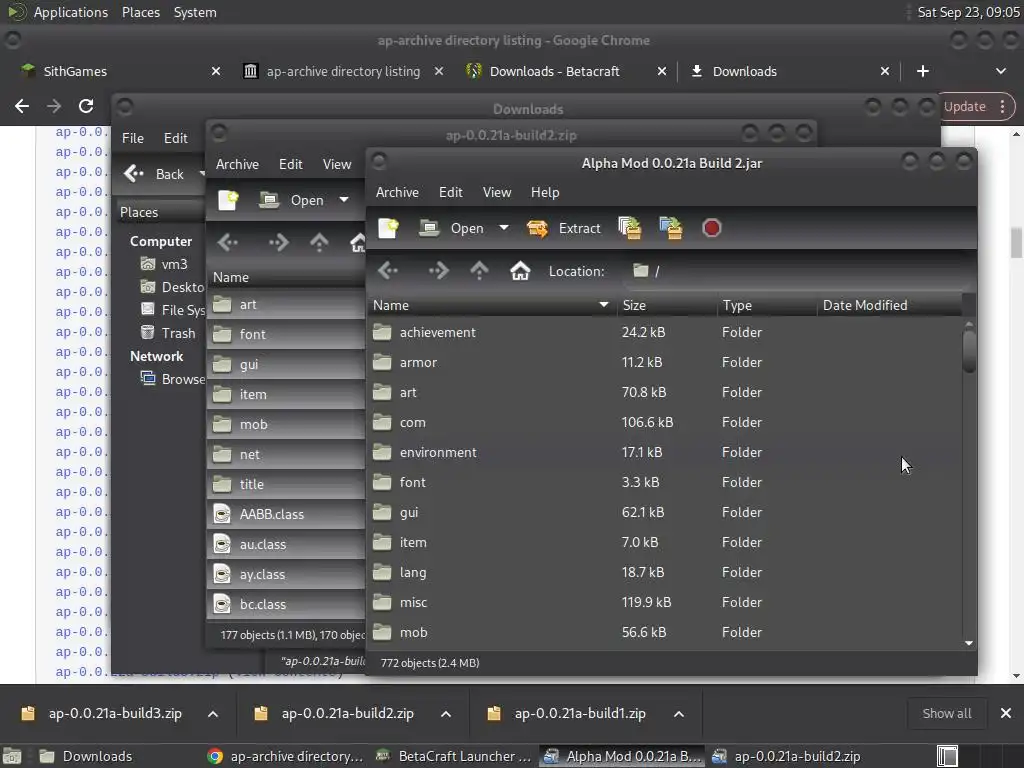Open the Chrome tab search chevron

point(1000,71)
